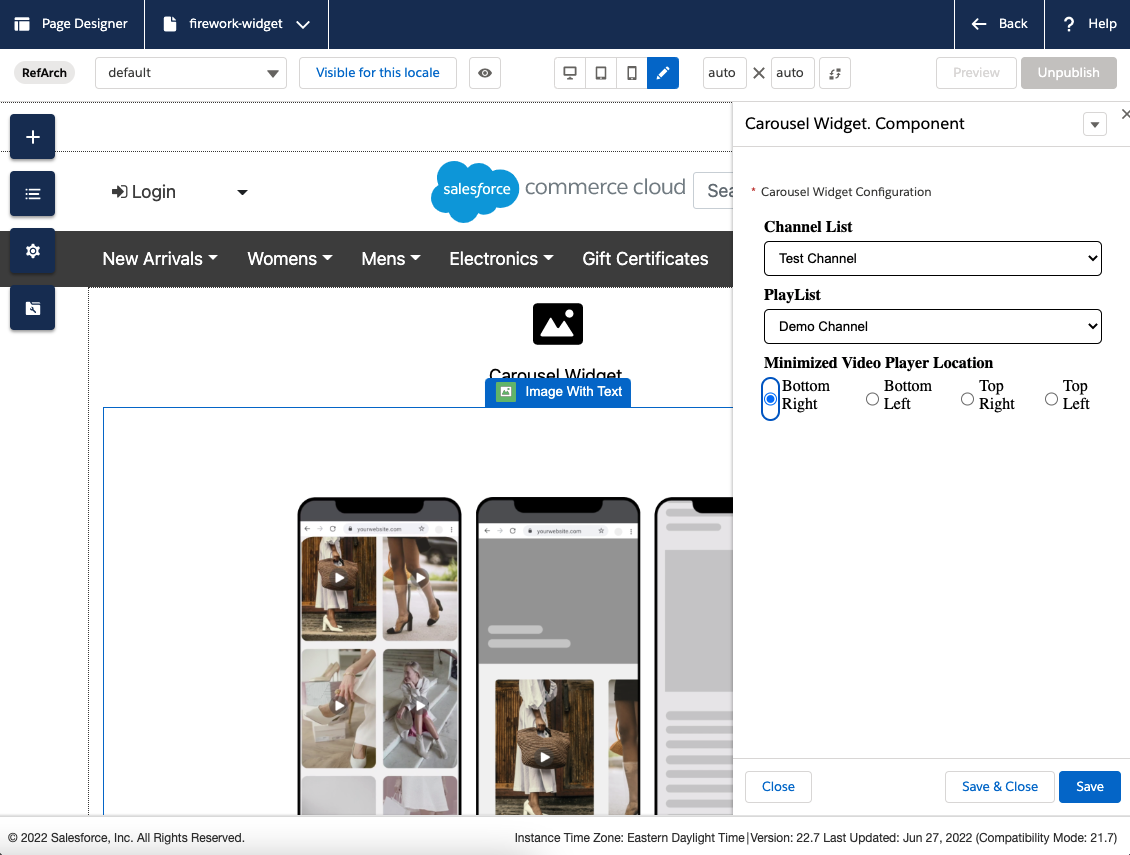Click in the viewport width auto field
The width and height of the screenshot is (1130, 855).
point(724,73)
